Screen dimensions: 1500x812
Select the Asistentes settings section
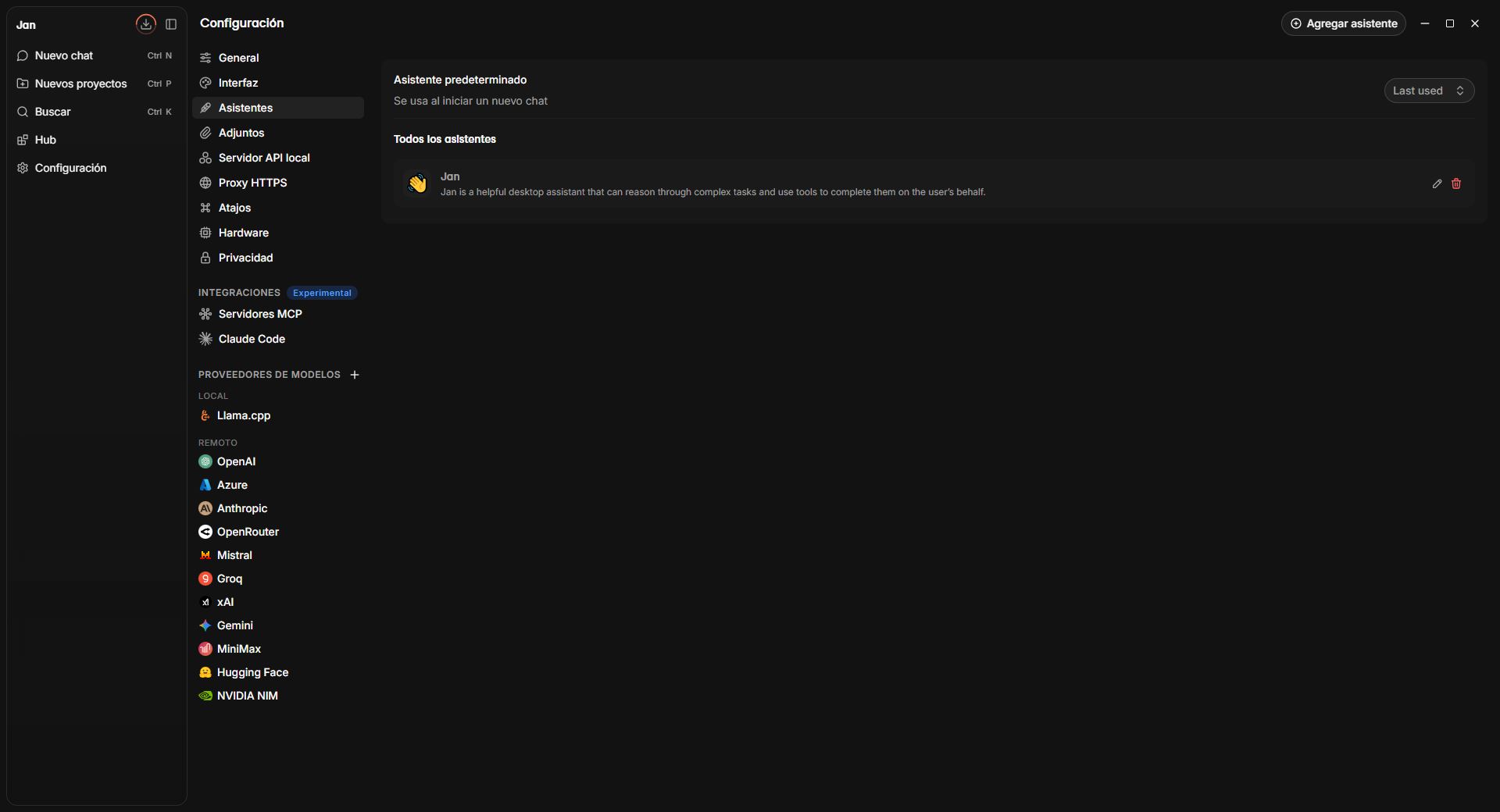point(278,108)
